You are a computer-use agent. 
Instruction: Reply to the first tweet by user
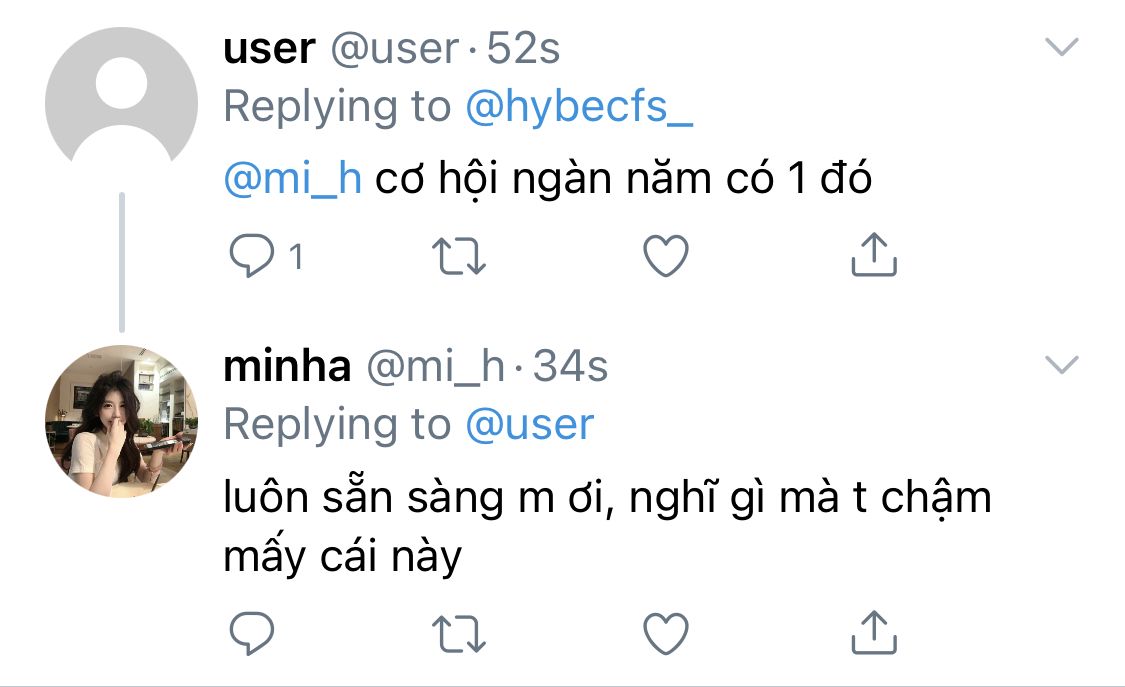click(x=252, y=257)
